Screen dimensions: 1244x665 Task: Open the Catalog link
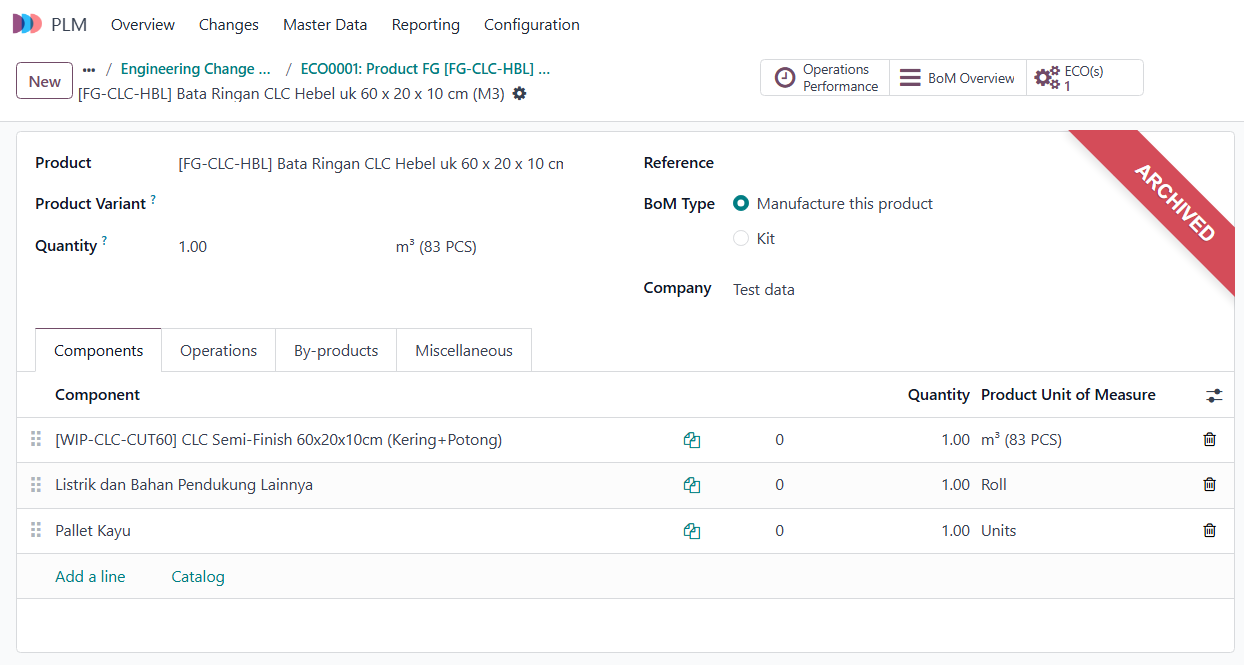(198, 576)
